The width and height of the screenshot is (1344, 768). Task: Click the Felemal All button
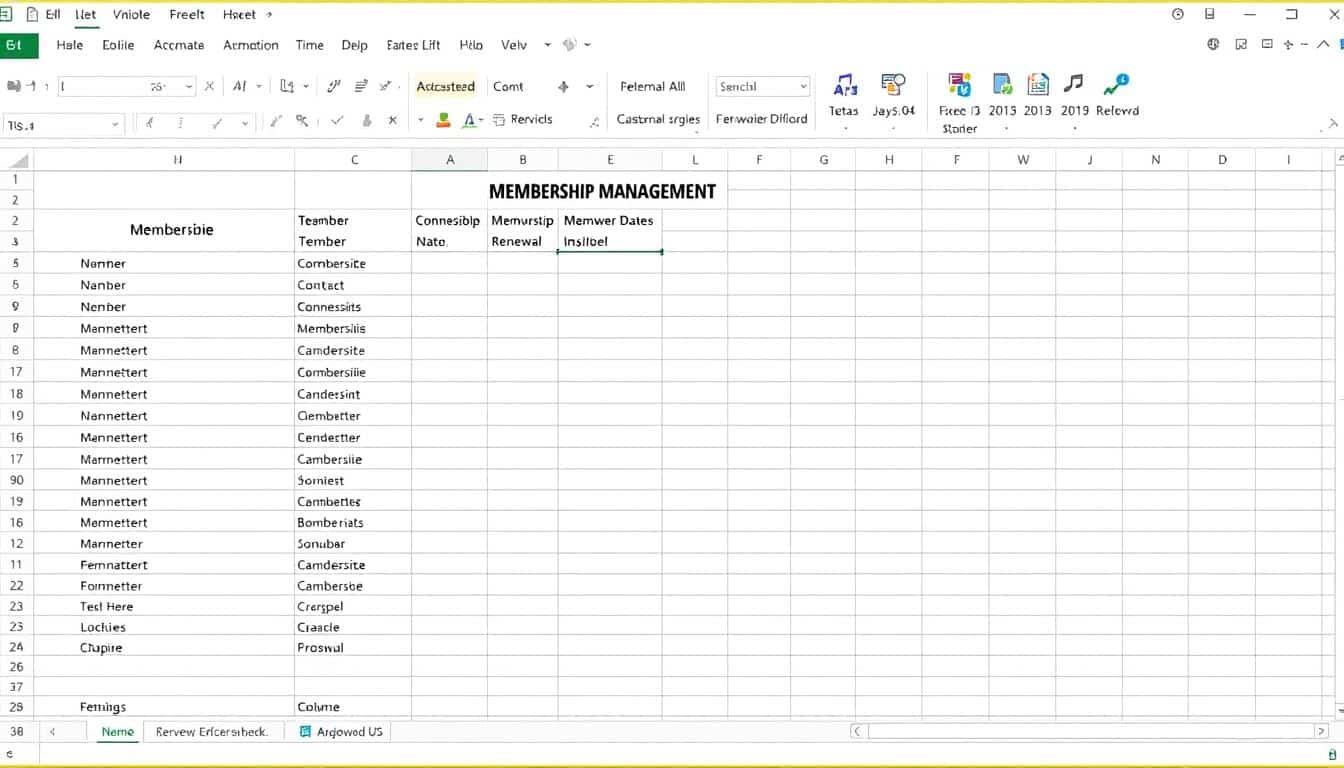pos(653,87)
